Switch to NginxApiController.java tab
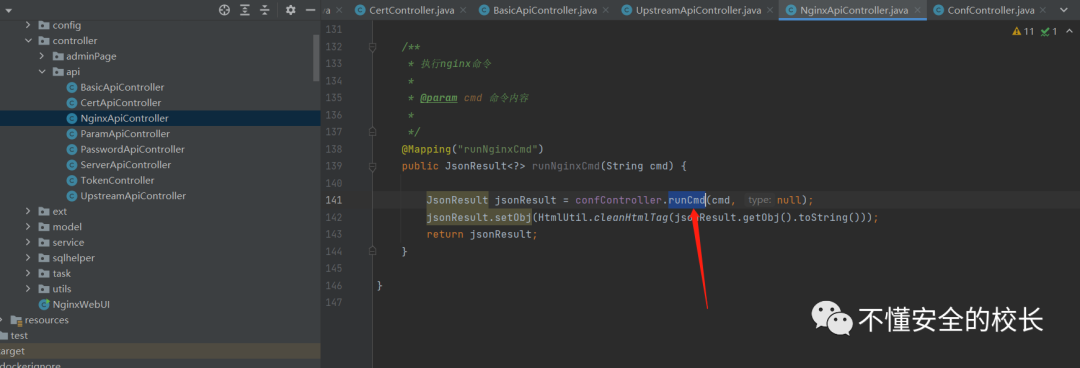This screenshot has height=368, width=1080. [x=853, y=10]
